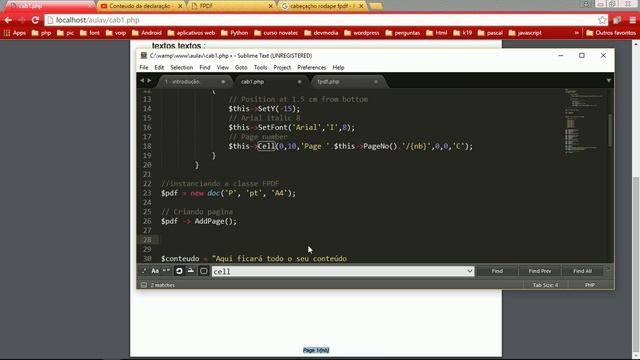This screenshot has width=640, height=360.
Task: Click the 2 matches status text
Action: pos(162,285)
